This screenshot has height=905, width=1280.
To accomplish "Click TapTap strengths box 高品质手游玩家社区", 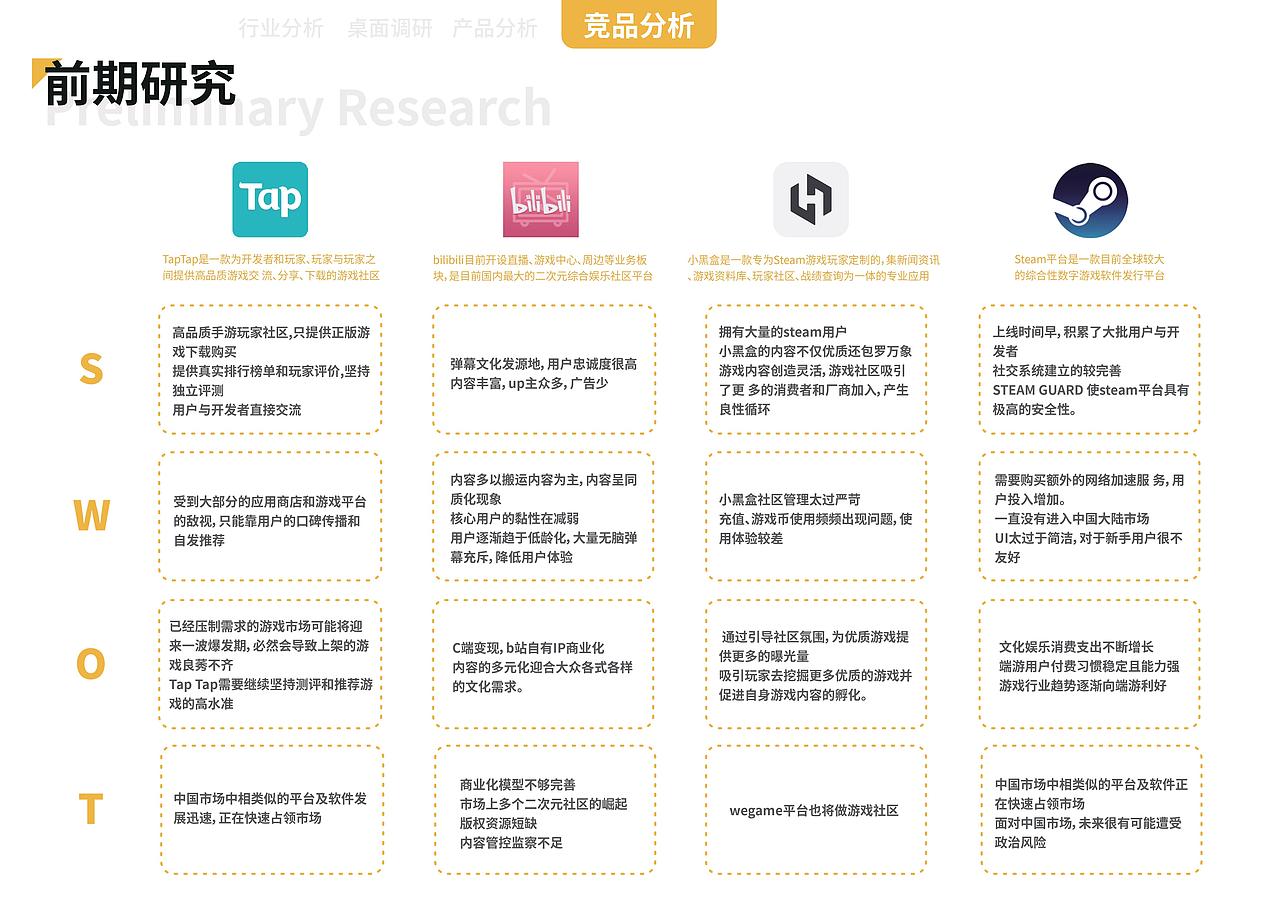I will click(270, 370).
